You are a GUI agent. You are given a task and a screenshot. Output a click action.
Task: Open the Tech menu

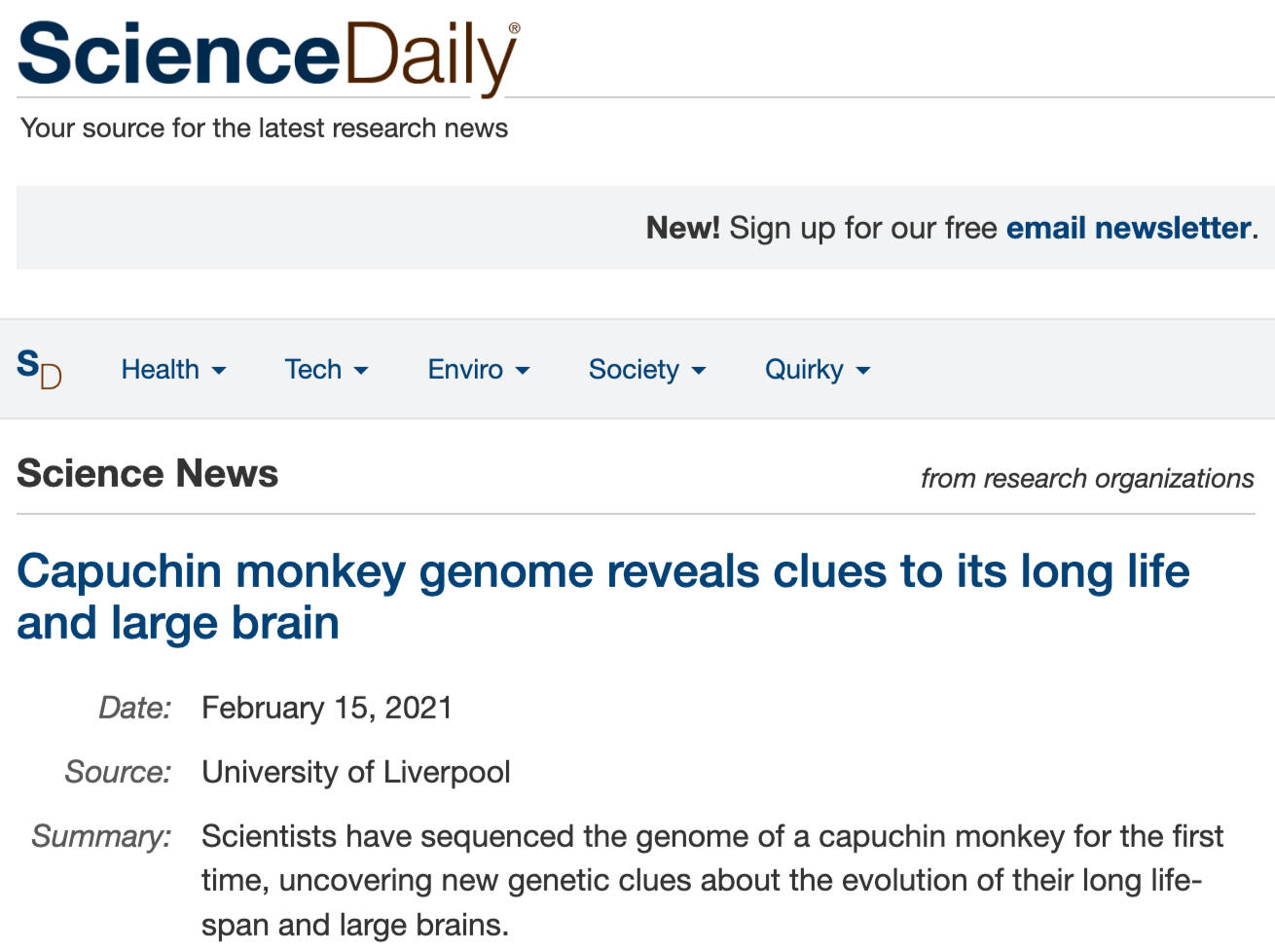pos(312,370)
